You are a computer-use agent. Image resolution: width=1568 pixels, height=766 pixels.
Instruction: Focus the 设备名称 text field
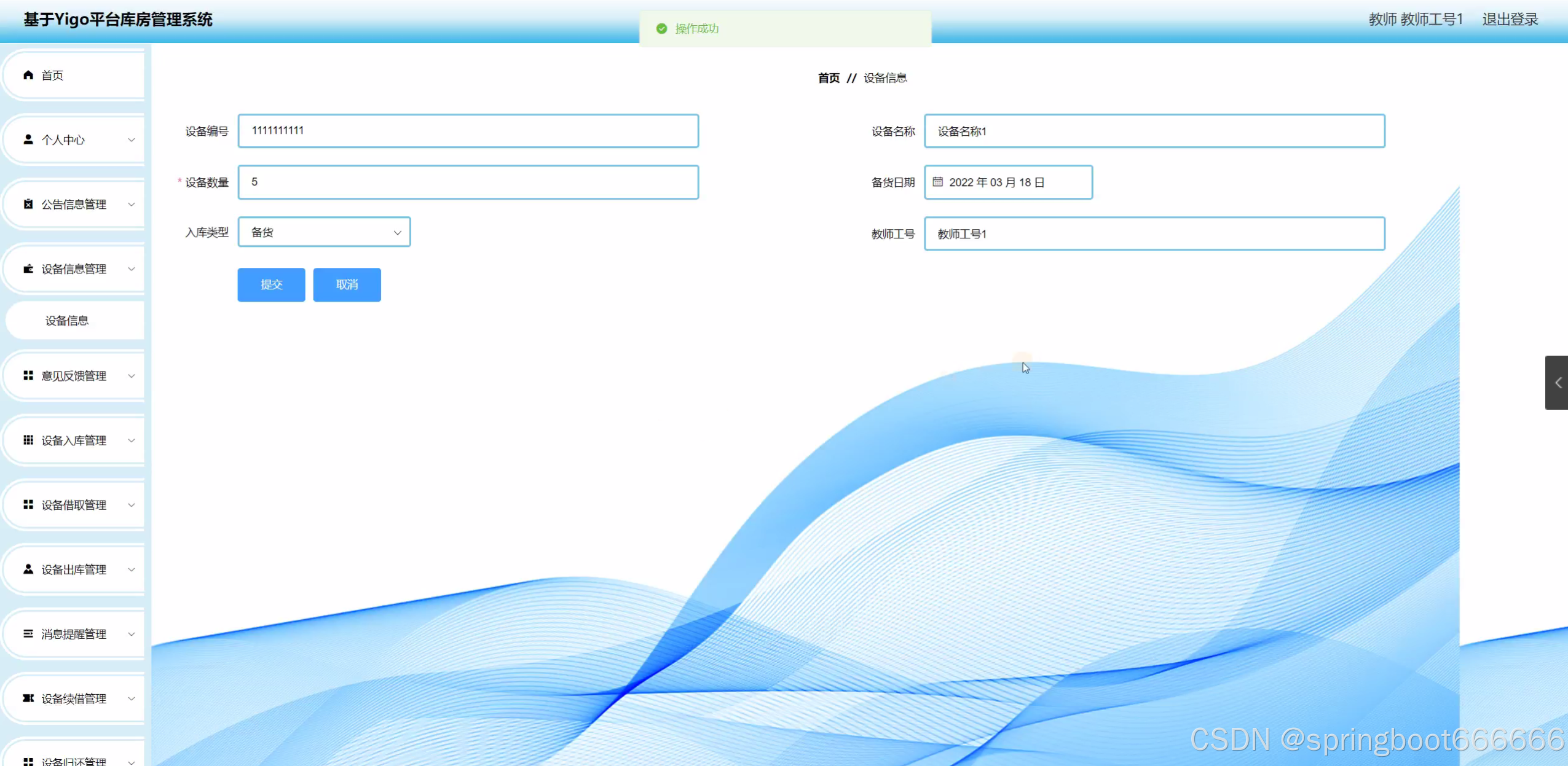coord(1154,131)
